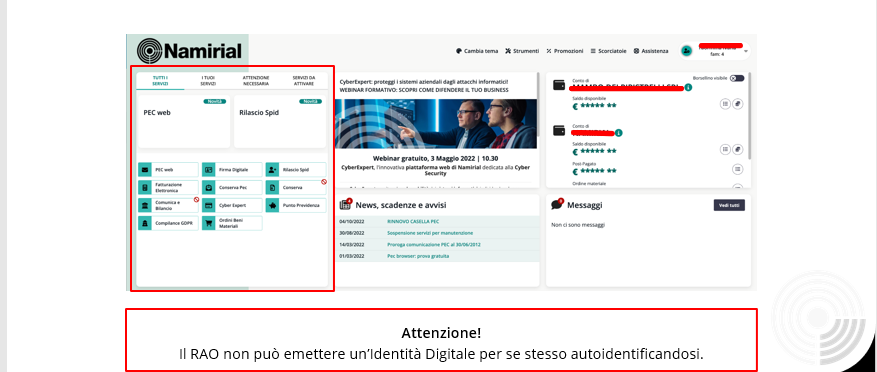Image resolution: width=877 pixels, height=372 pixels.
Task: Switch to the I Tuoi Servizi tab
Action: click(208, 81)
